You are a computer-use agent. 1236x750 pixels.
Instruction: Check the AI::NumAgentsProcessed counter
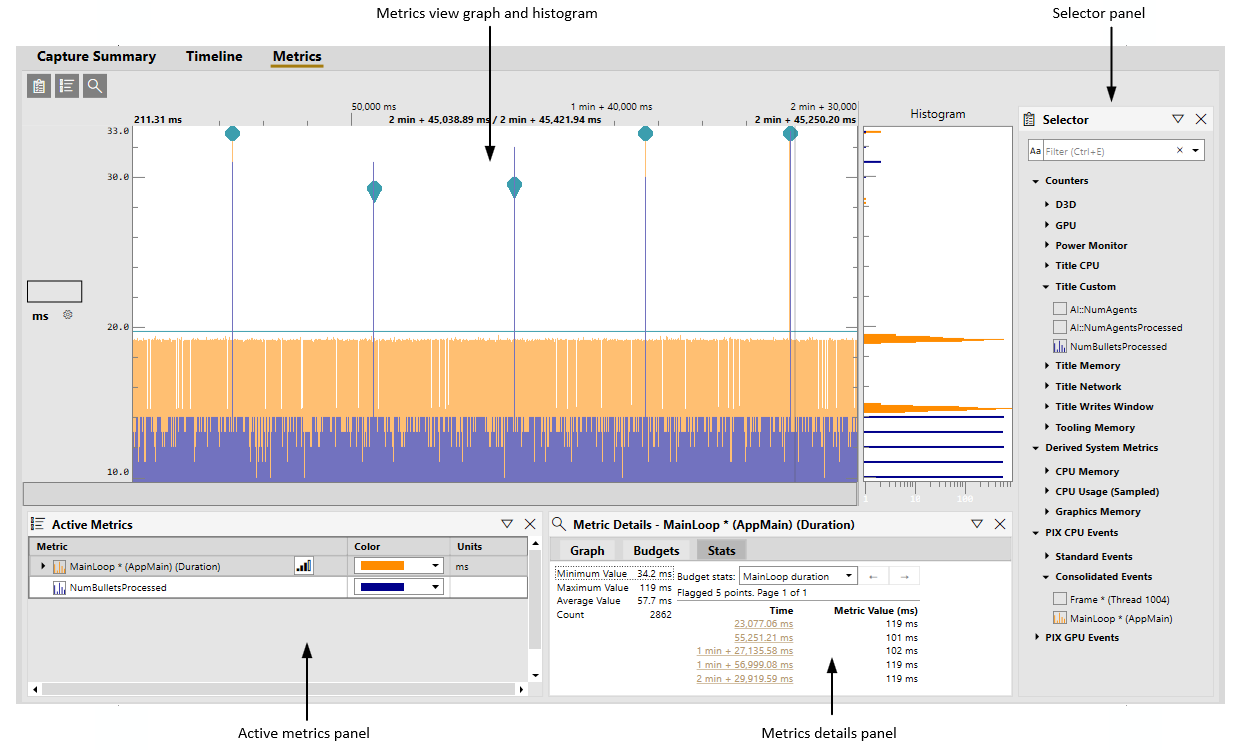1060,327
